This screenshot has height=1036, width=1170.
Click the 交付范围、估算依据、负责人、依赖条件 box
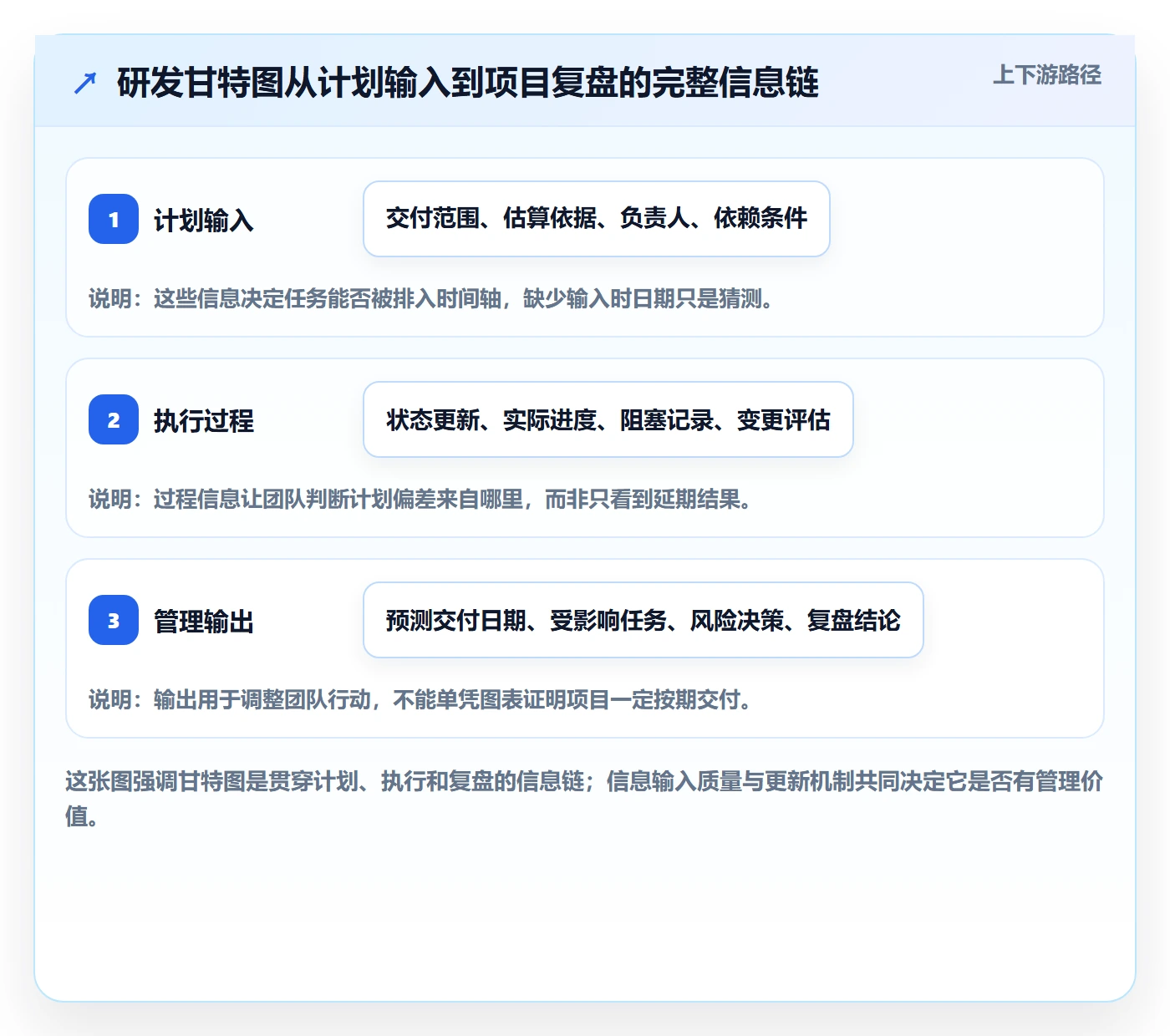(597, 219)
